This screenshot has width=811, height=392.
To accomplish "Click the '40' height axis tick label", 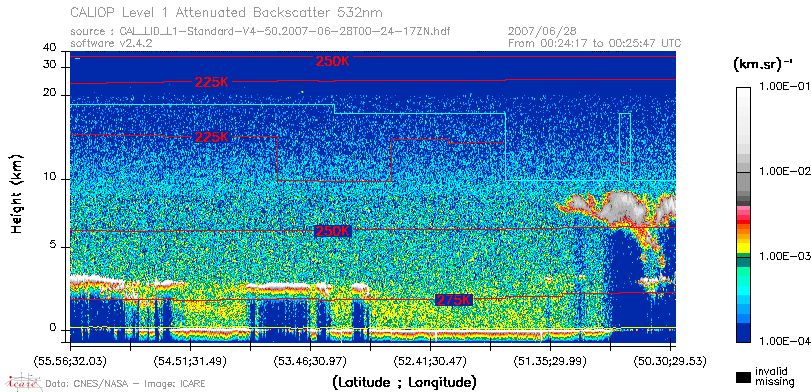I will 50,48.
